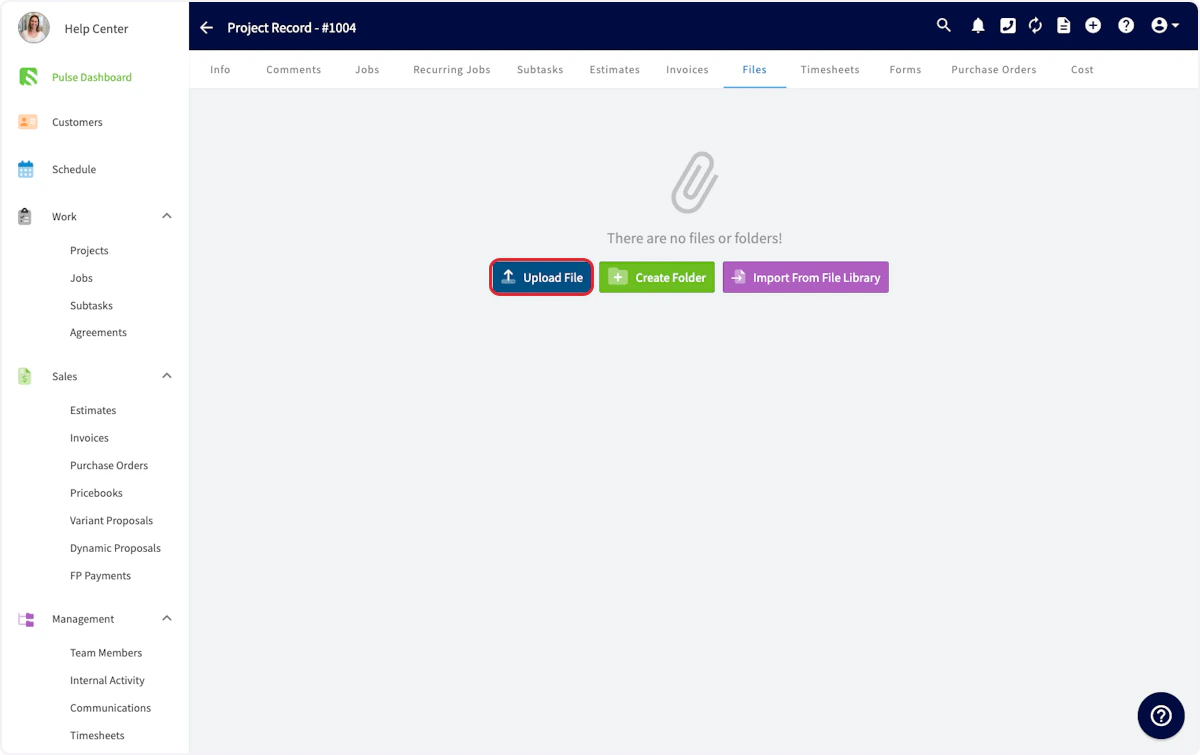Collapse the Work section chevron
The width and height of the screenshot is (1200, 755).
[x=167, y=216]
